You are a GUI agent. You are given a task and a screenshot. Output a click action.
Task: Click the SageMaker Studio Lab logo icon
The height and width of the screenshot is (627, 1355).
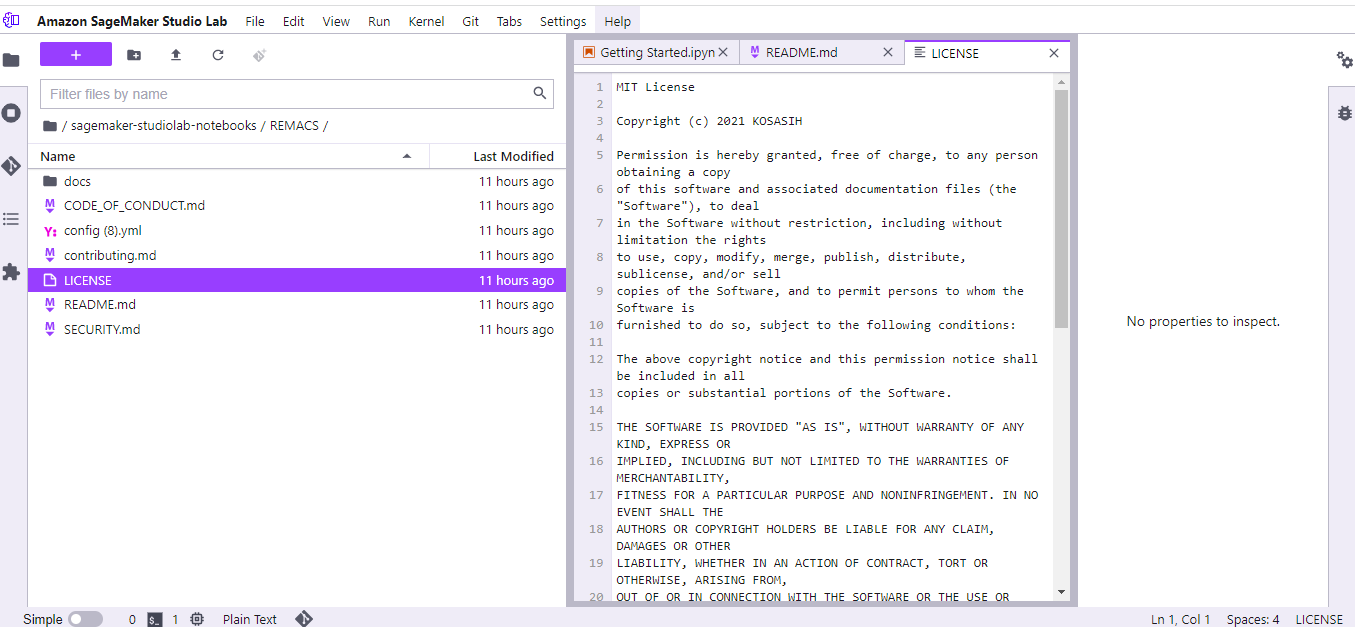click(x=11, y=20)
